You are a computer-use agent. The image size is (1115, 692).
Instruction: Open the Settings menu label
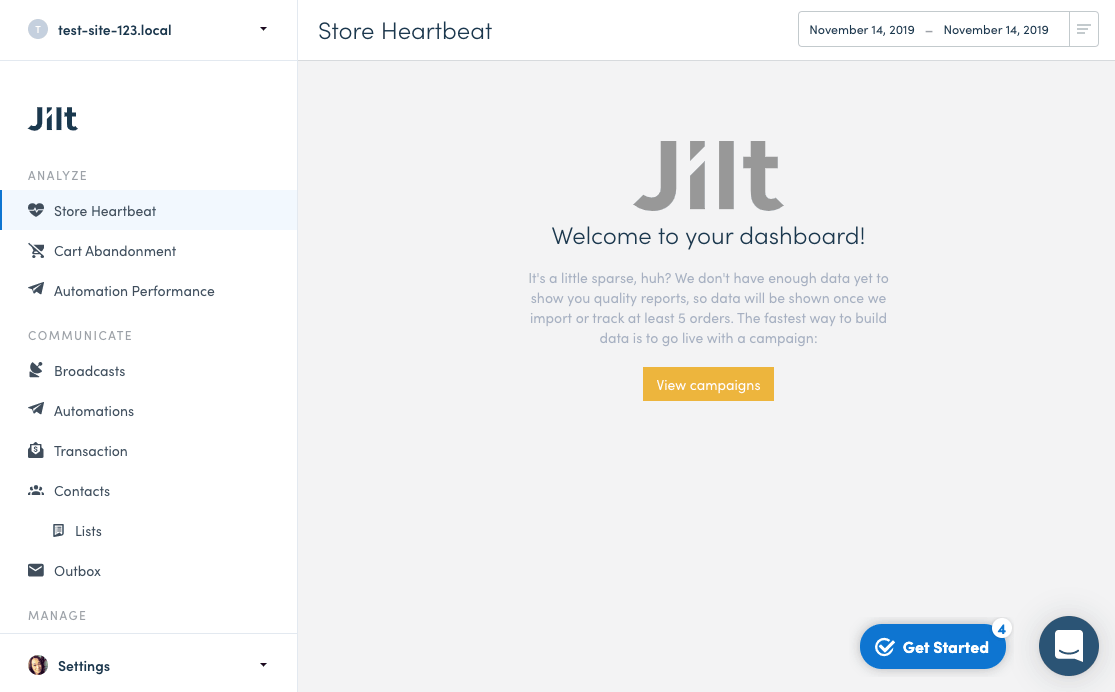84,666
